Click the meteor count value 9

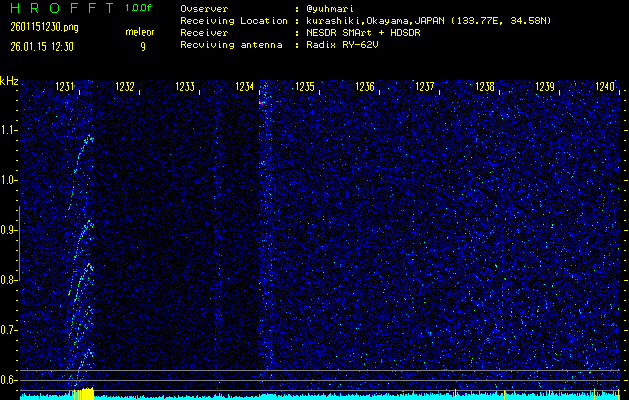[142, 46]
